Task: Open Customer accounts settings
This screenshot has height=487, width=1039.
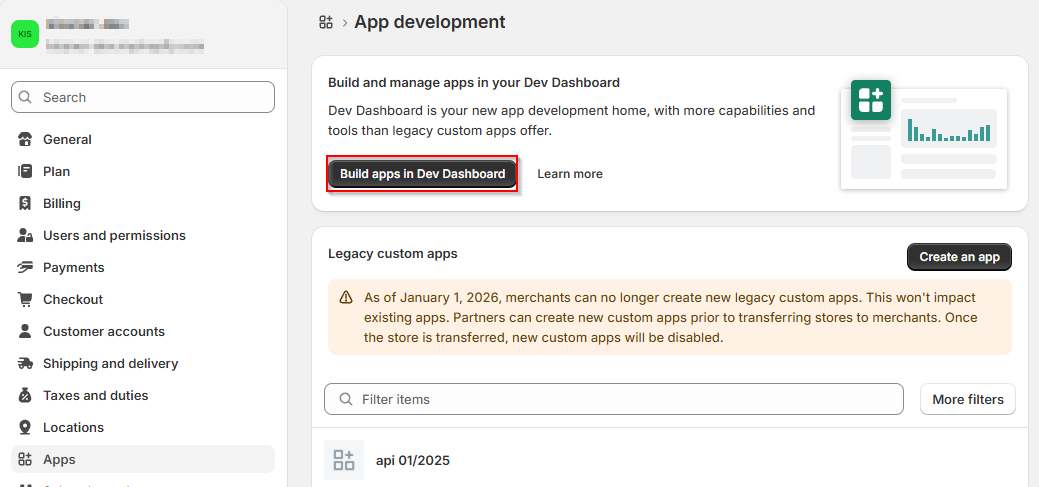Action: 143,331
